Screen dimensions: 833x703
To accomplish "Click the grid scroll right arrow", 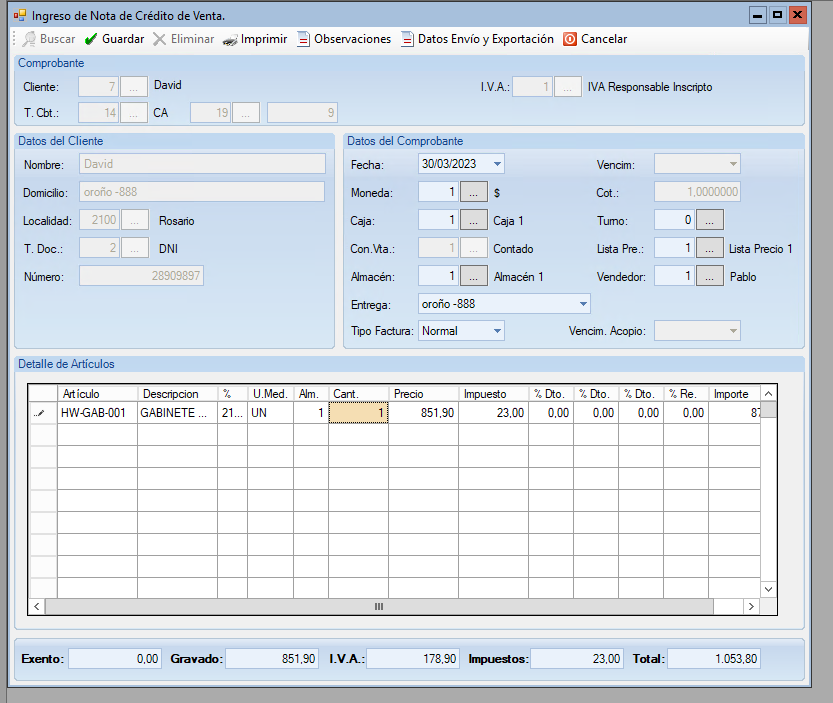I will point(751,606).
